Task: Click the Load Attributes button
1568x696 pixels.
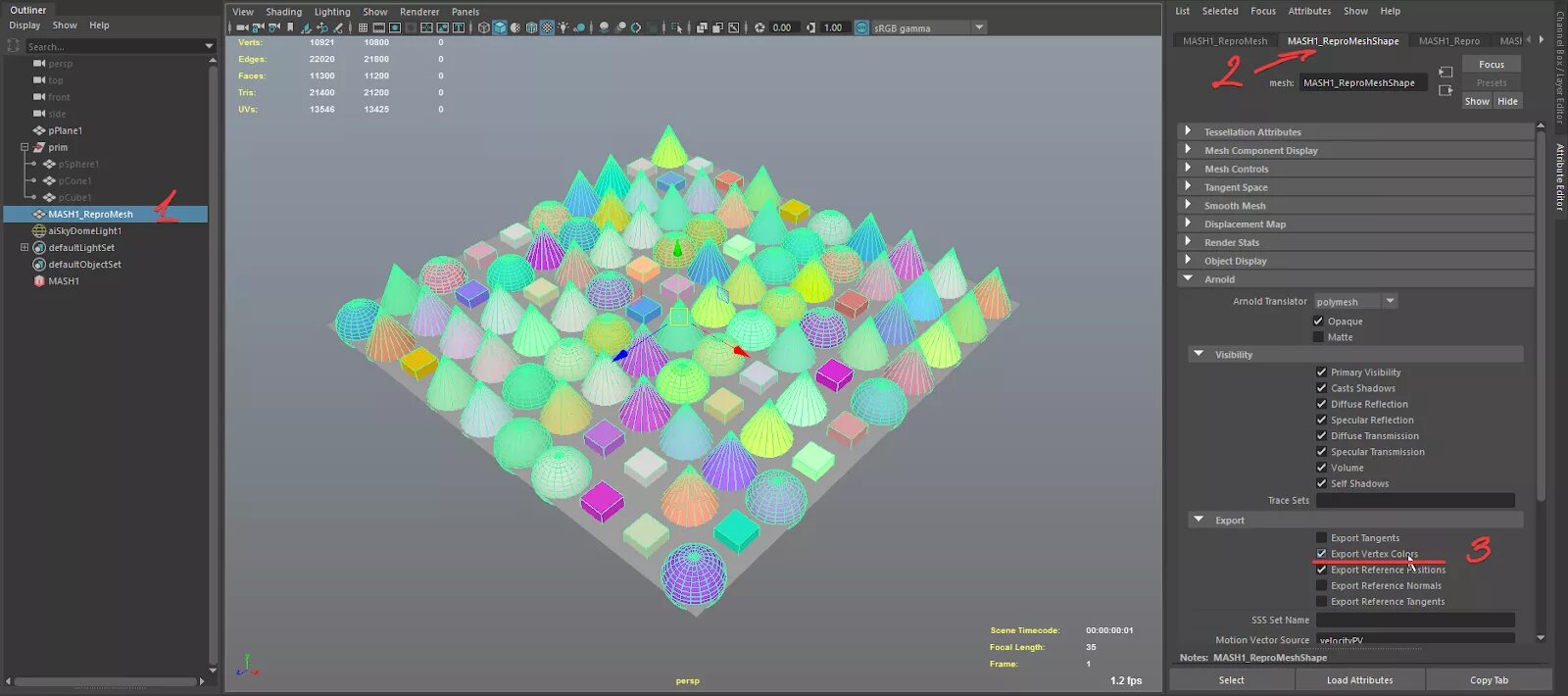Action: [1359, 679]
